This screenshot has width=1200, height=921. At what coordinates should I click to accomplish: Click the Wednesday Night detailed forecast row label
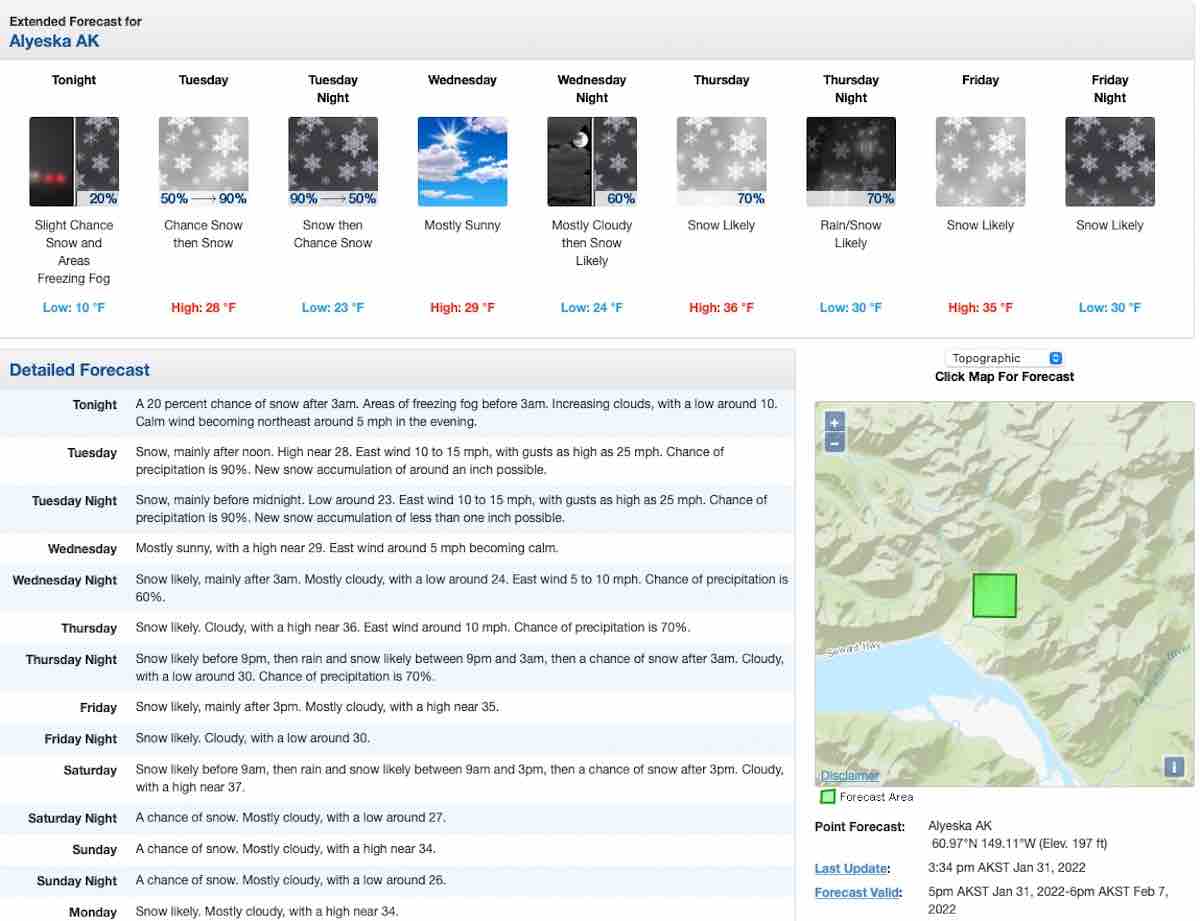click(x=65, y=580)
